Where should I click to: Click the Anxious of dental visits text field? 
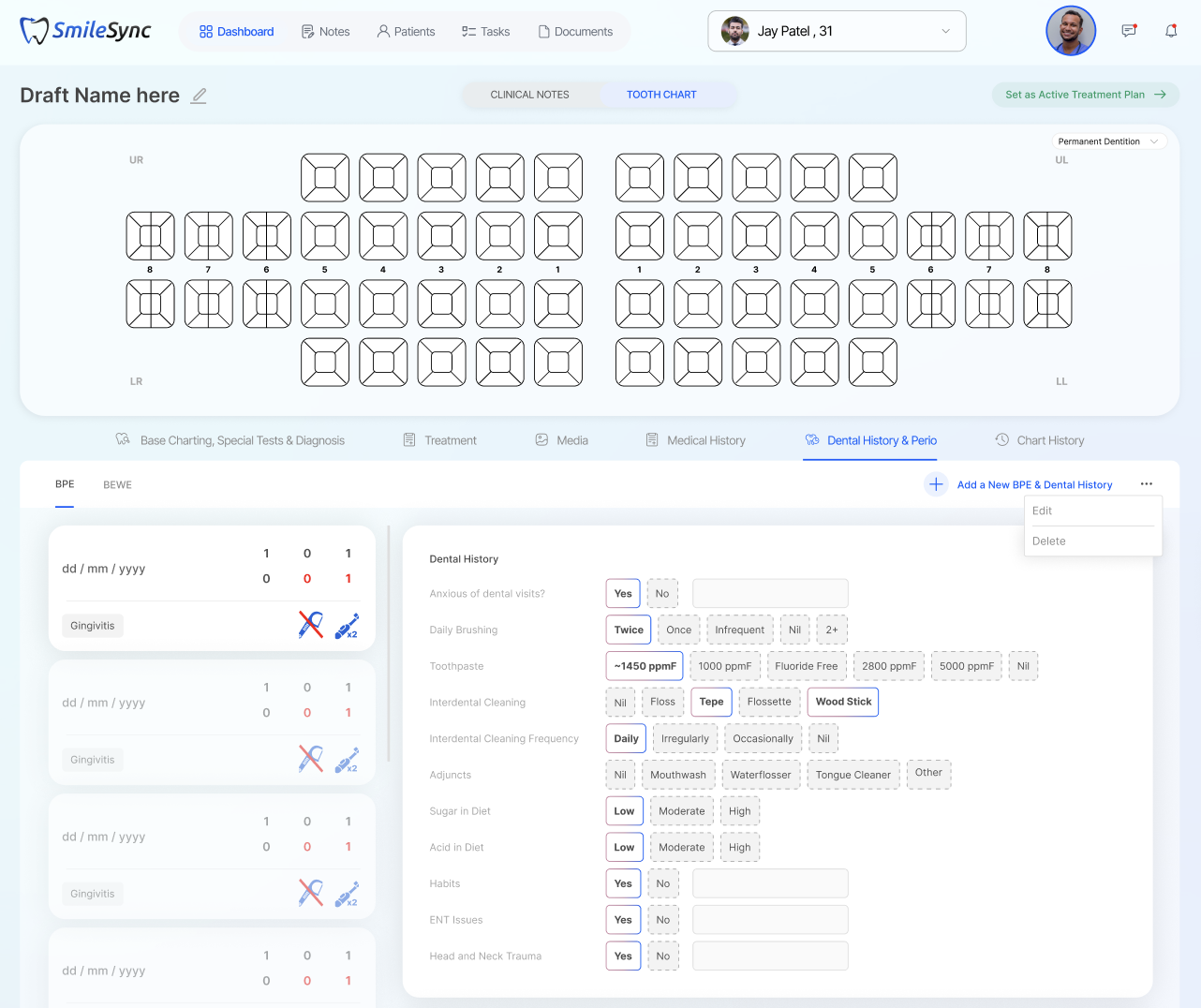pyautogui.click(x=769, y=594)
